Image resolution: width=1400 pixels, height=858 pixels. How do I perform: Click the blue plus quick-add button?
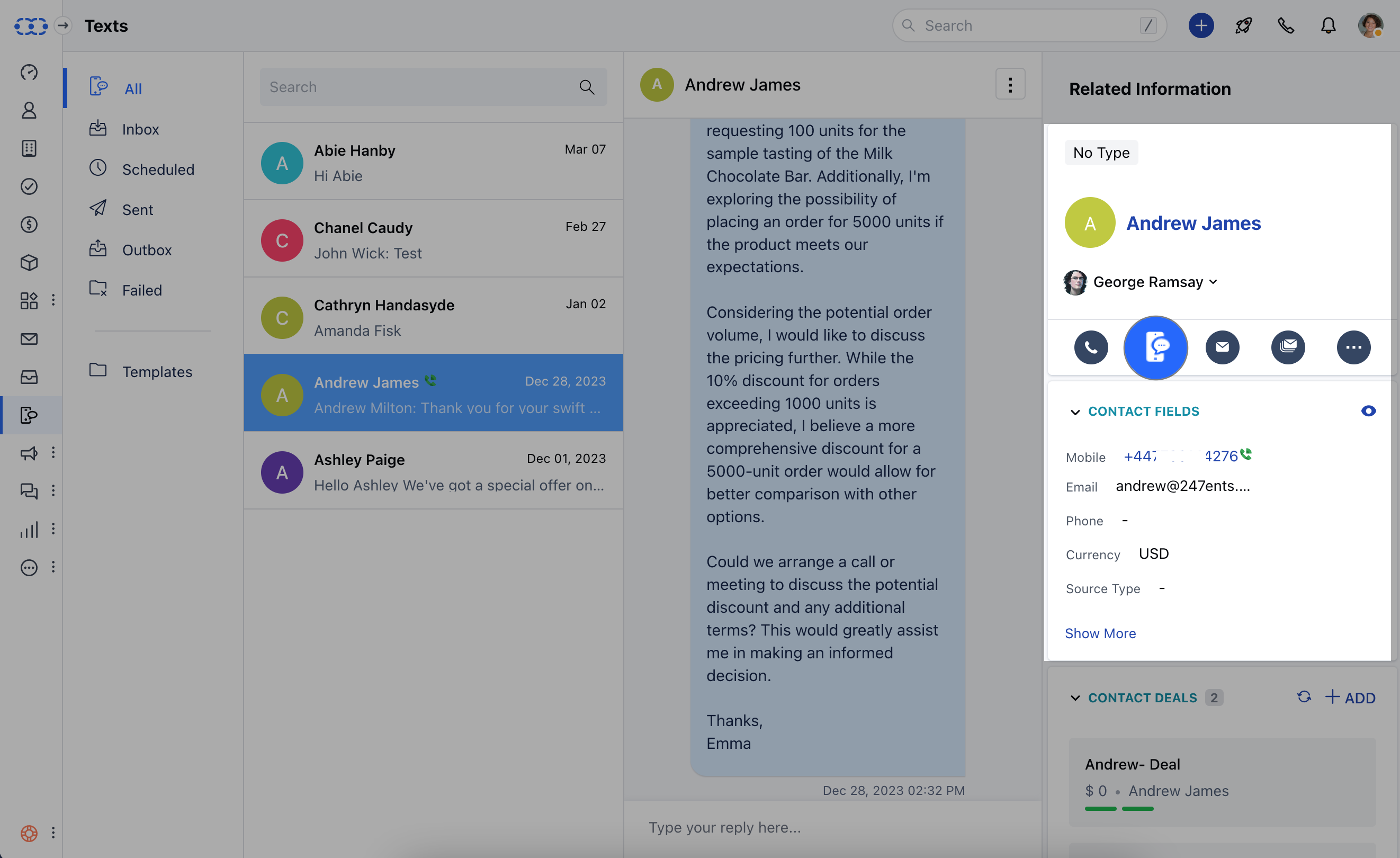click(1200, 25)
